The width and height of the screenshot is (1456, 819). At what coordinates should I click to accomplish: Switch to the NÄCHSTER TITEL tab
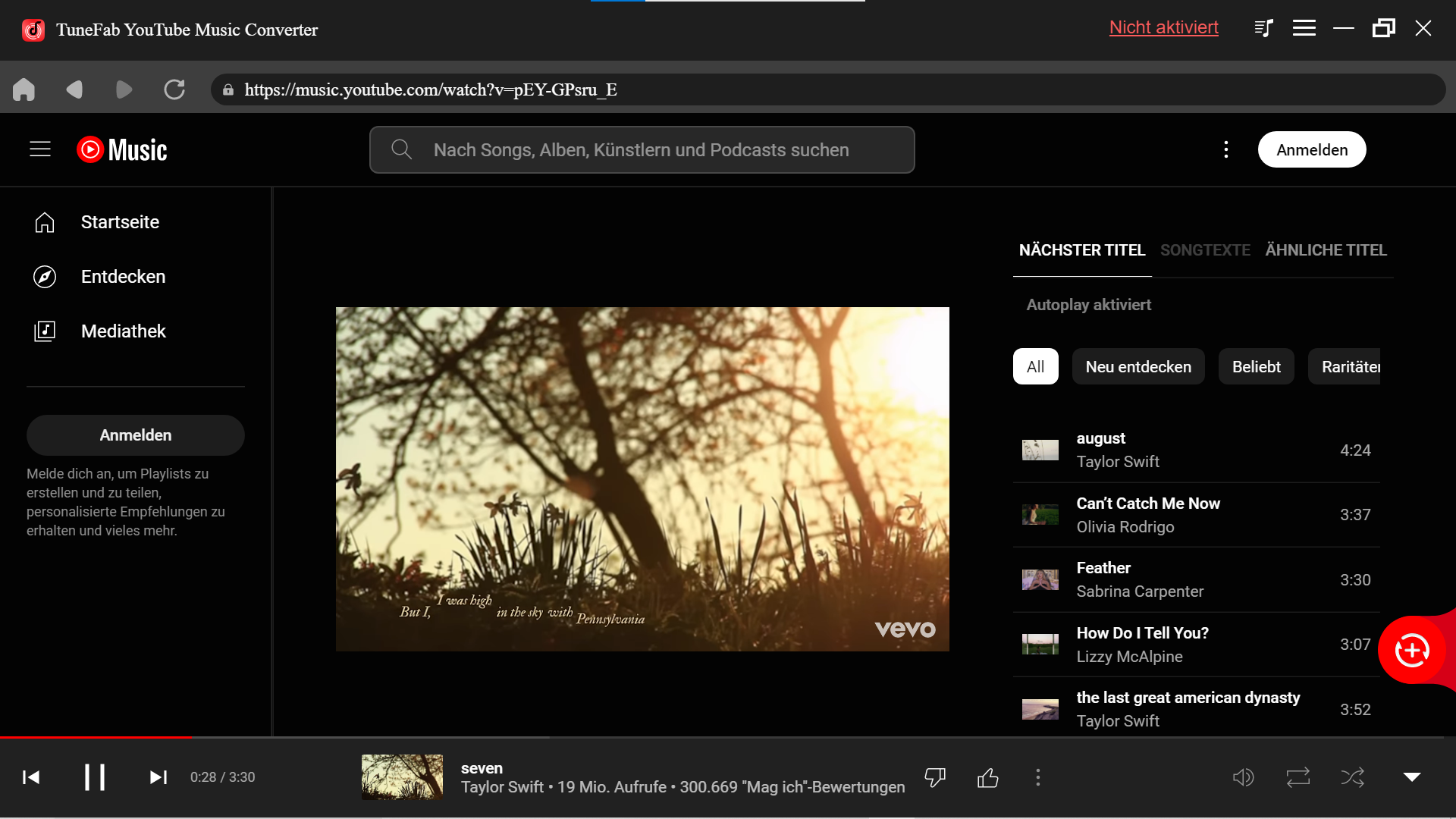pos(1082,250)
